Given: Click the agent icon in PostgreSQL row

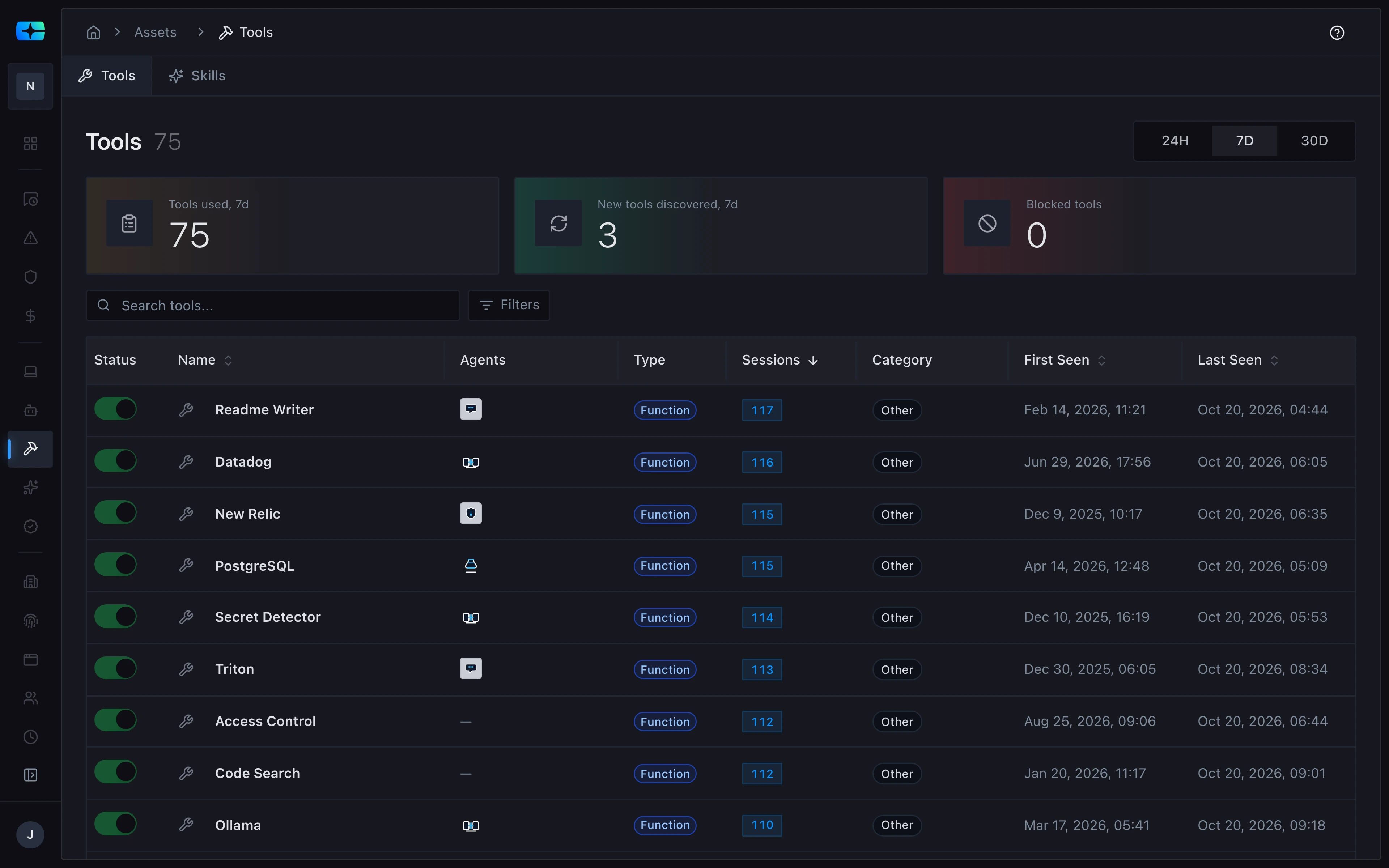Looking at the screenshot, I should 471,565.
